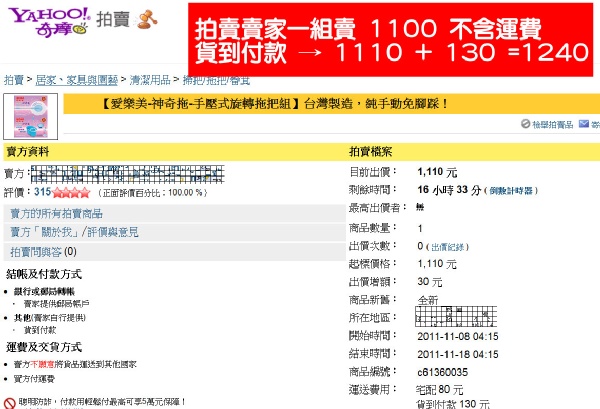600x409 pixels.
Task: Open 拍賣問與答 section
Action: 36,251
